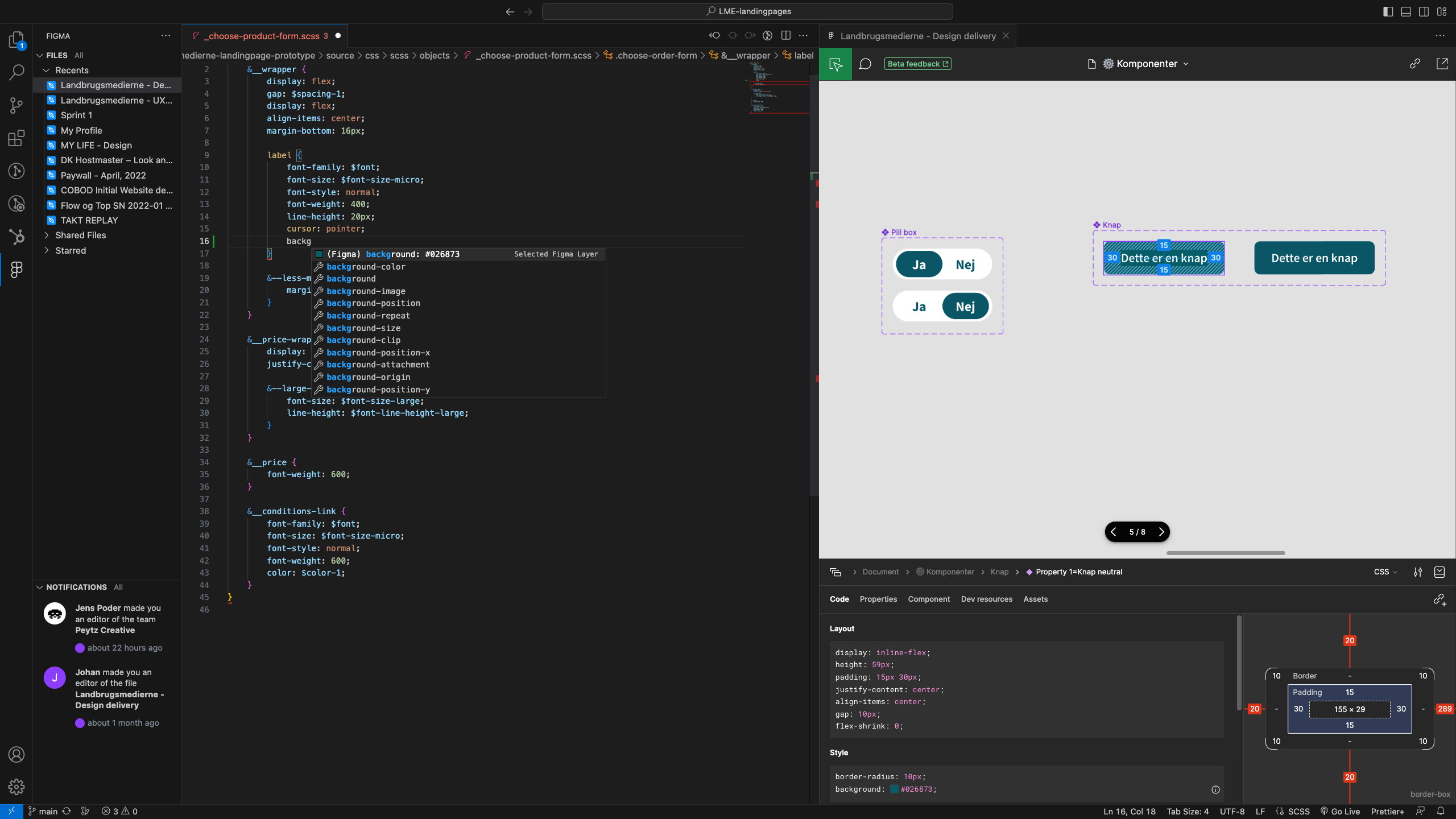Select Nej in the upper pill box
This screenshot has height=819, width=1456.
coord(965,264)
